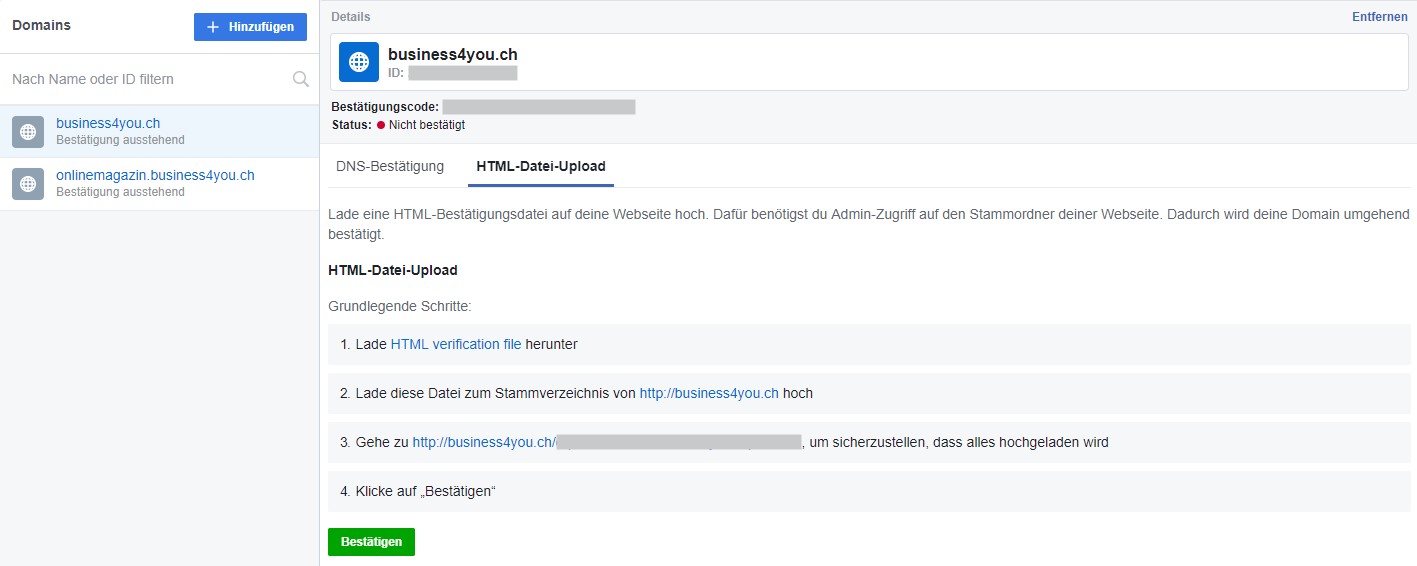Click the plus icon on Hinzufügen button
The height and width of the screenshot is (566, 1417).
click(212, 27)
